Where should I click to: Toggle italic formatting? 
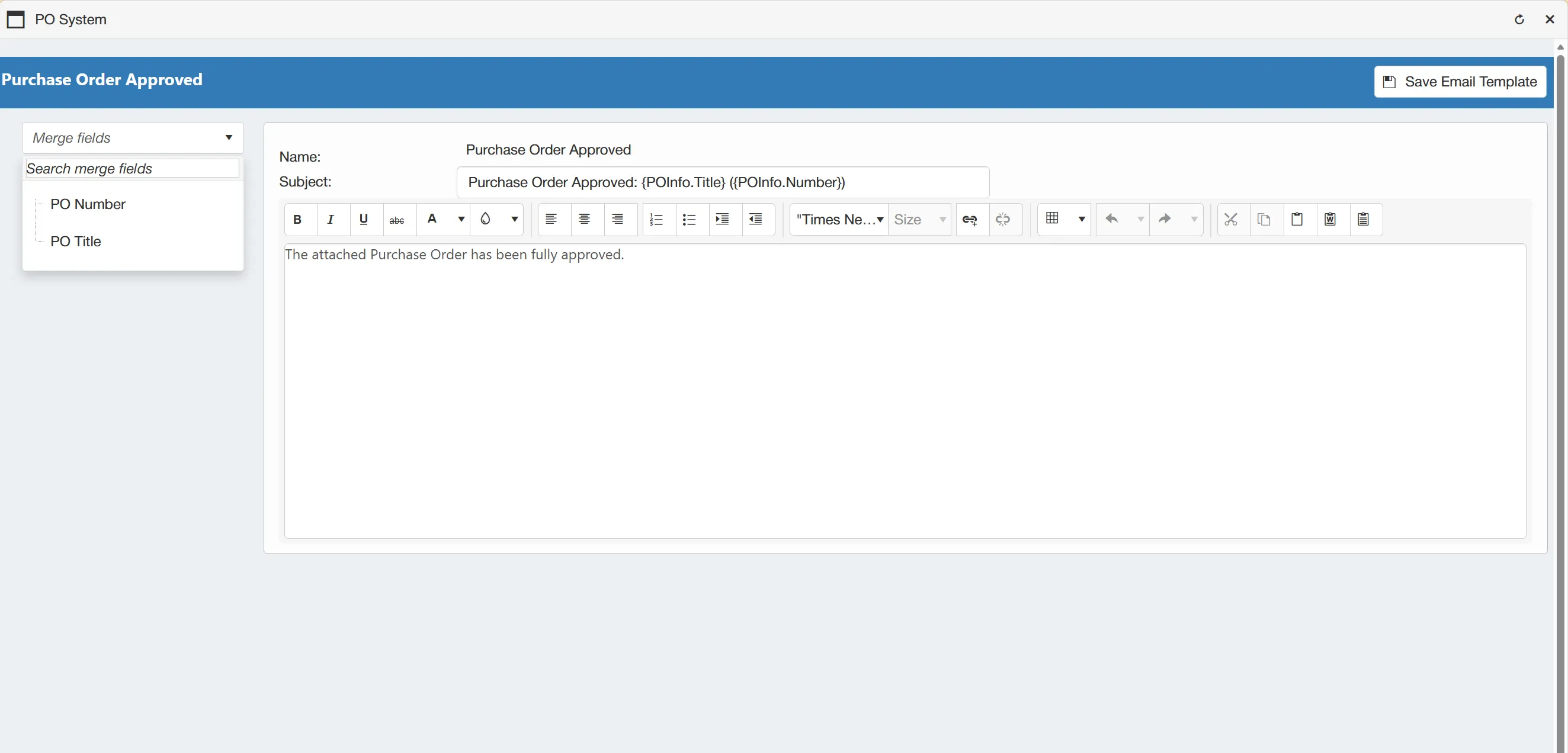(x=331, y=220)
